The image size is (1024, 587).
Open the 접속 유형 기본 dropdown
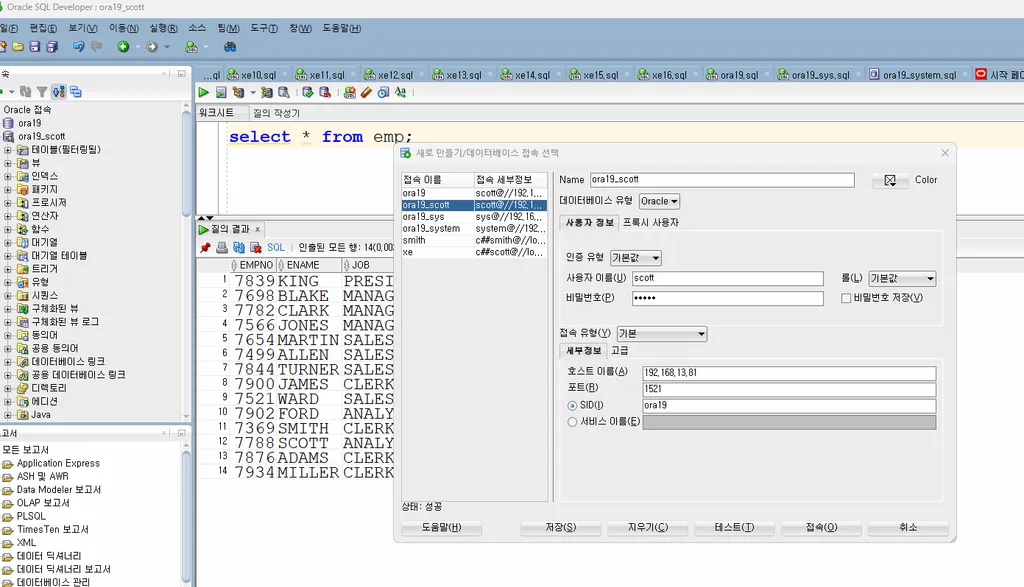click(662, 334)
